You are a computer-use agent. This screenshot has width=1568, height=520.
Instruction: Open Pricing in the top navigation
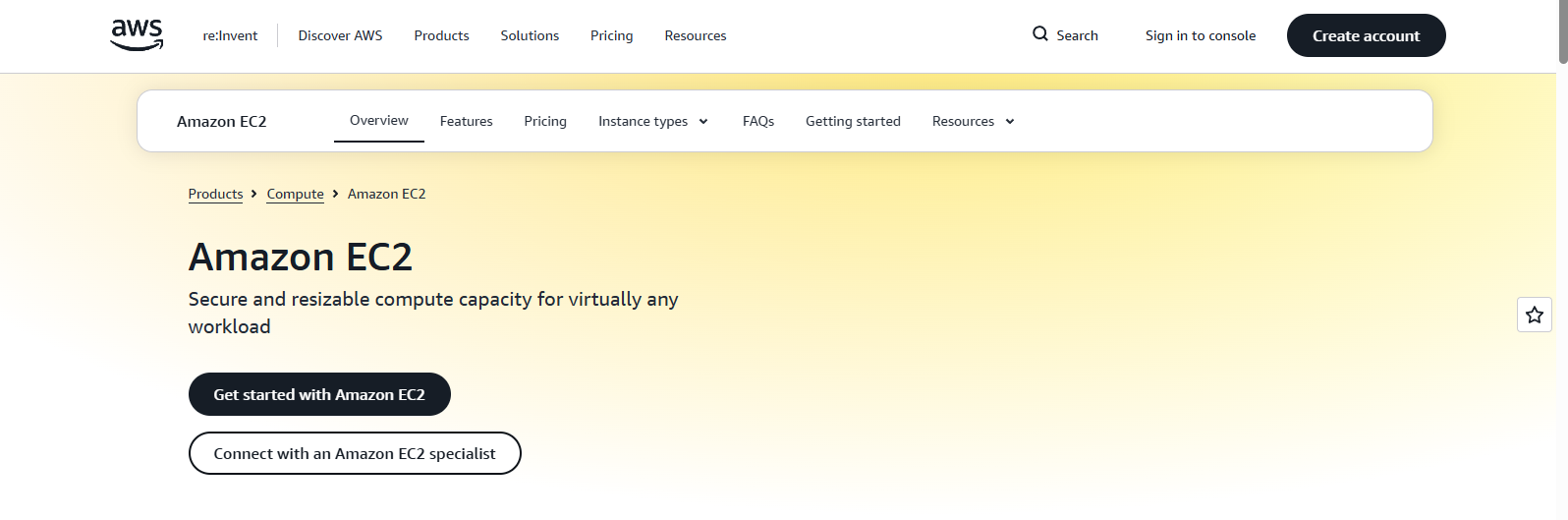[x=611, y=35]
